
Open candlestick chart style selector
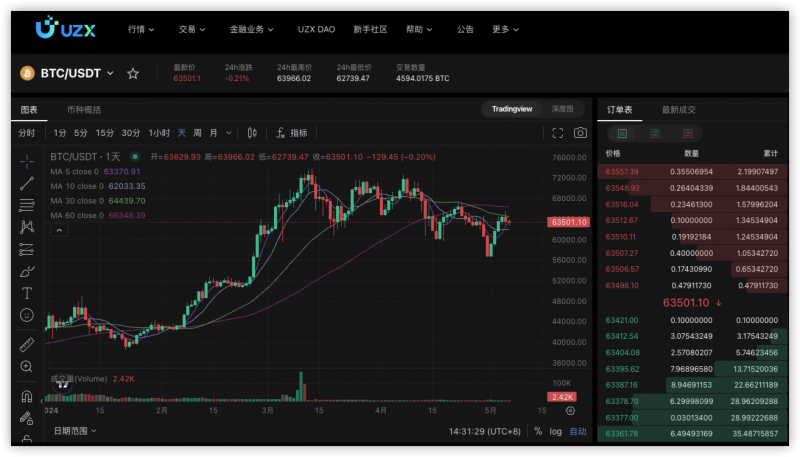tap(252, 133)
